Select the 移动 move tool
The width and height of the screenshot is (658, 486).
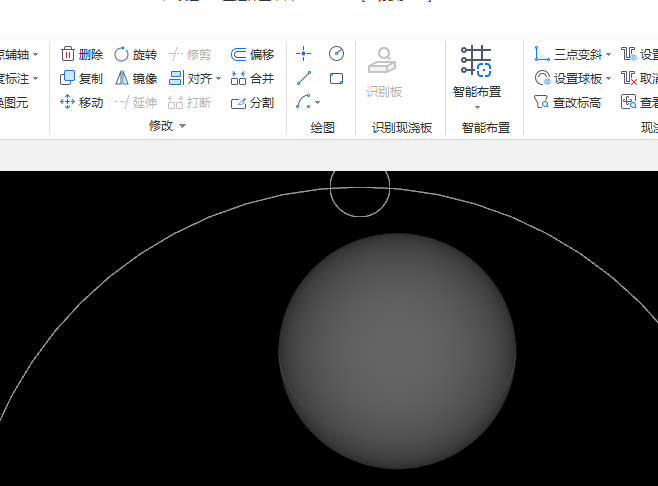(x=82, y=102)
